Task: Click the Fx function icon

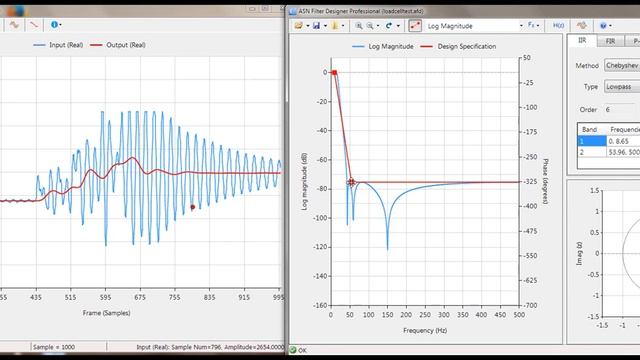Action: click(531, 25)
